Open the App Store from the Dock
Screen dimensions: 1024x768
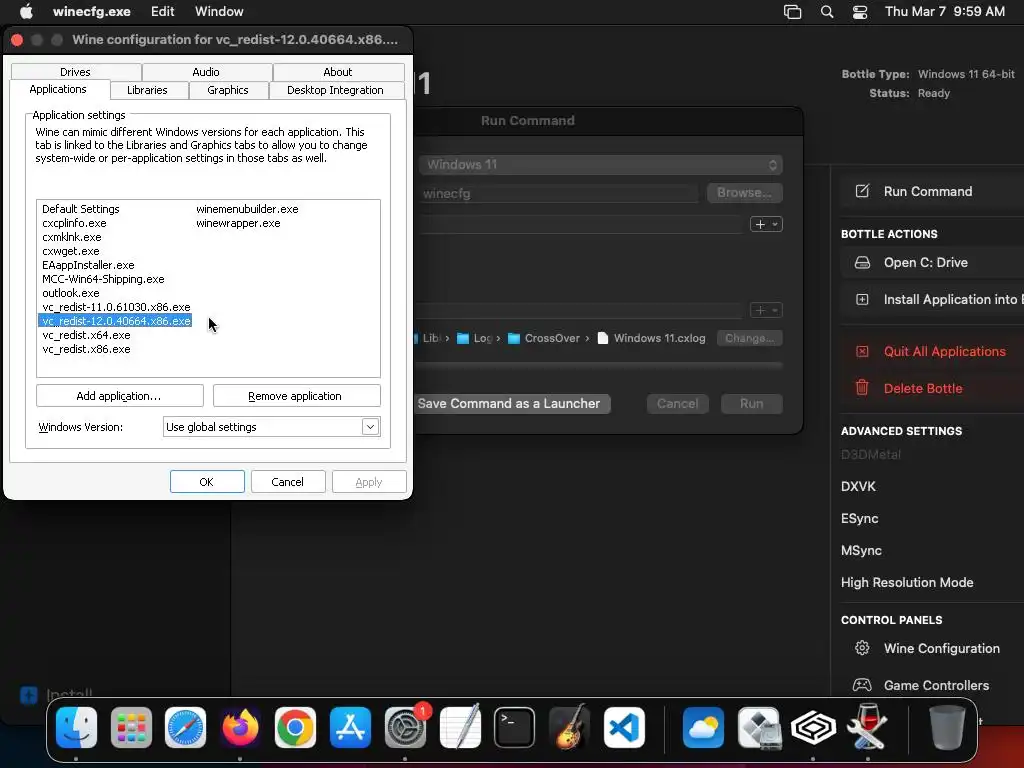350,728
